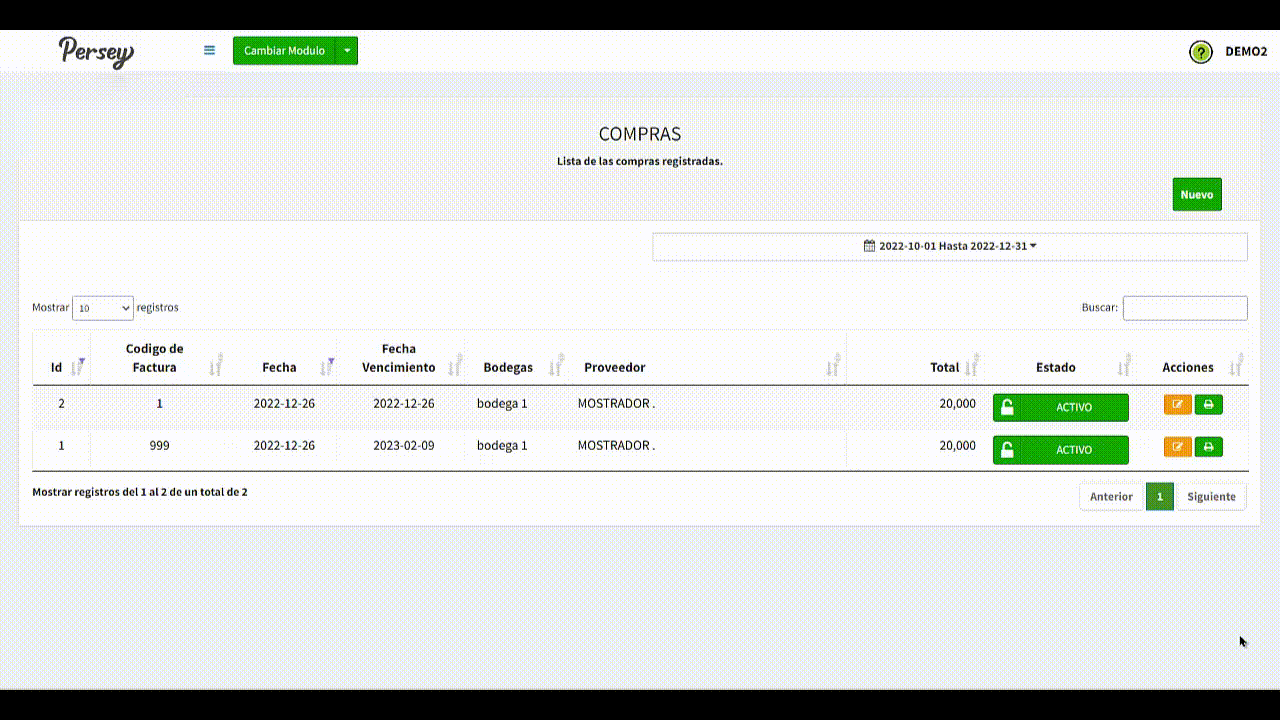Toggle ACTIVO state for purchase Id 1
1280x720 pixels.
[1060, 450]
